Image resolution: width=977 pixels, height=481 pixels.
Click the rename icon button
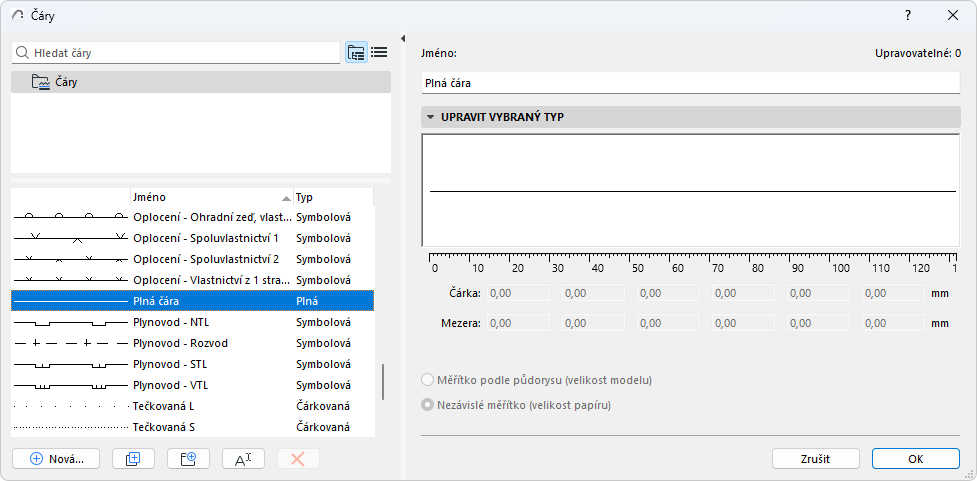(243, 459)
